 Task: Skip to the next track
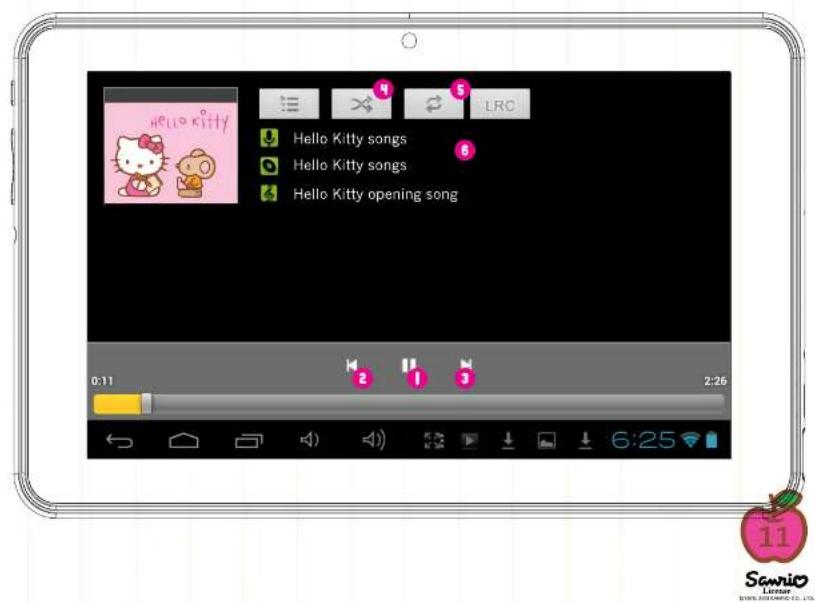(x=466, y=364)
